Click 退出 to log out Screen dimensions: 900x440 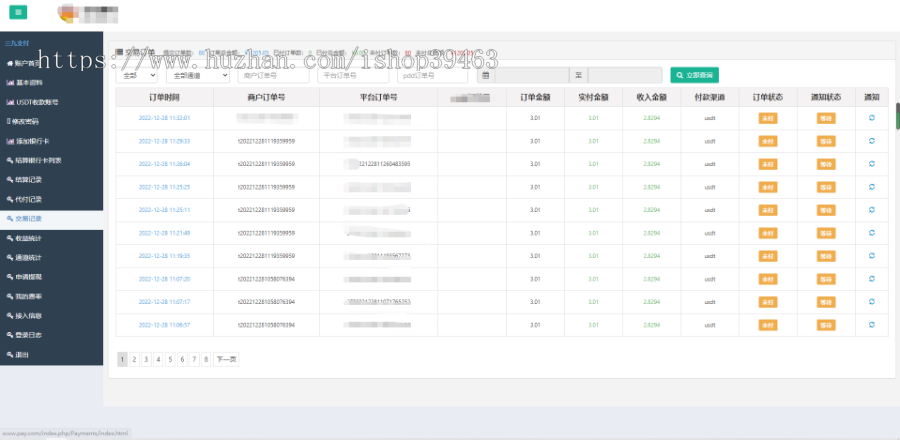(52, 355)
